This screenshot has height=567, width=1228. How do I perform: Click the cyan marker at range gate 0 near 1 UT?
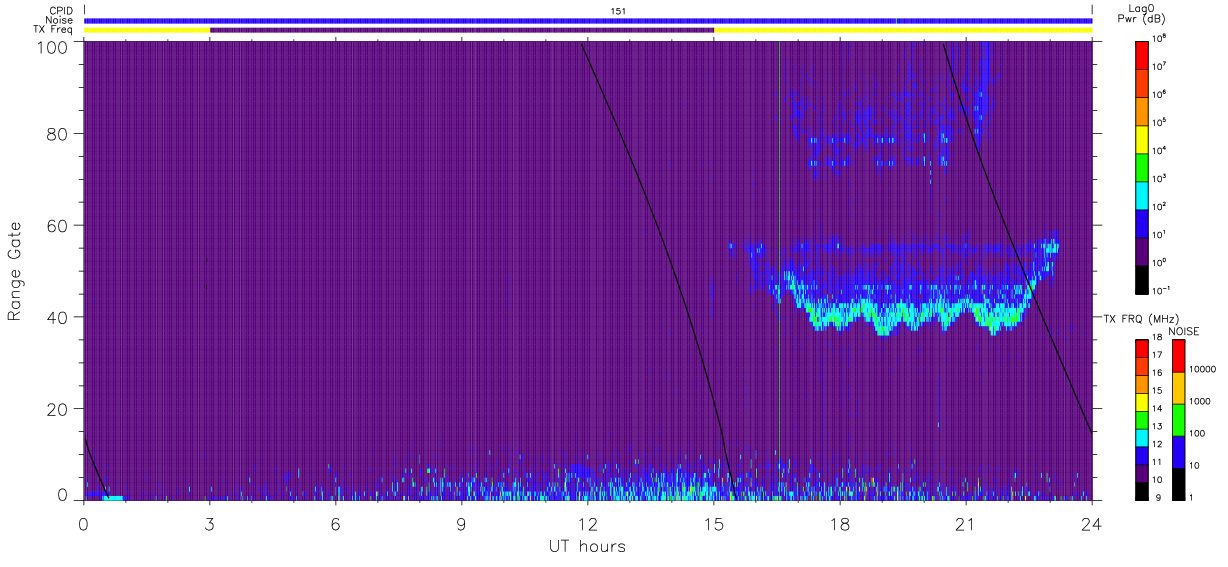[x=113, y=497]
